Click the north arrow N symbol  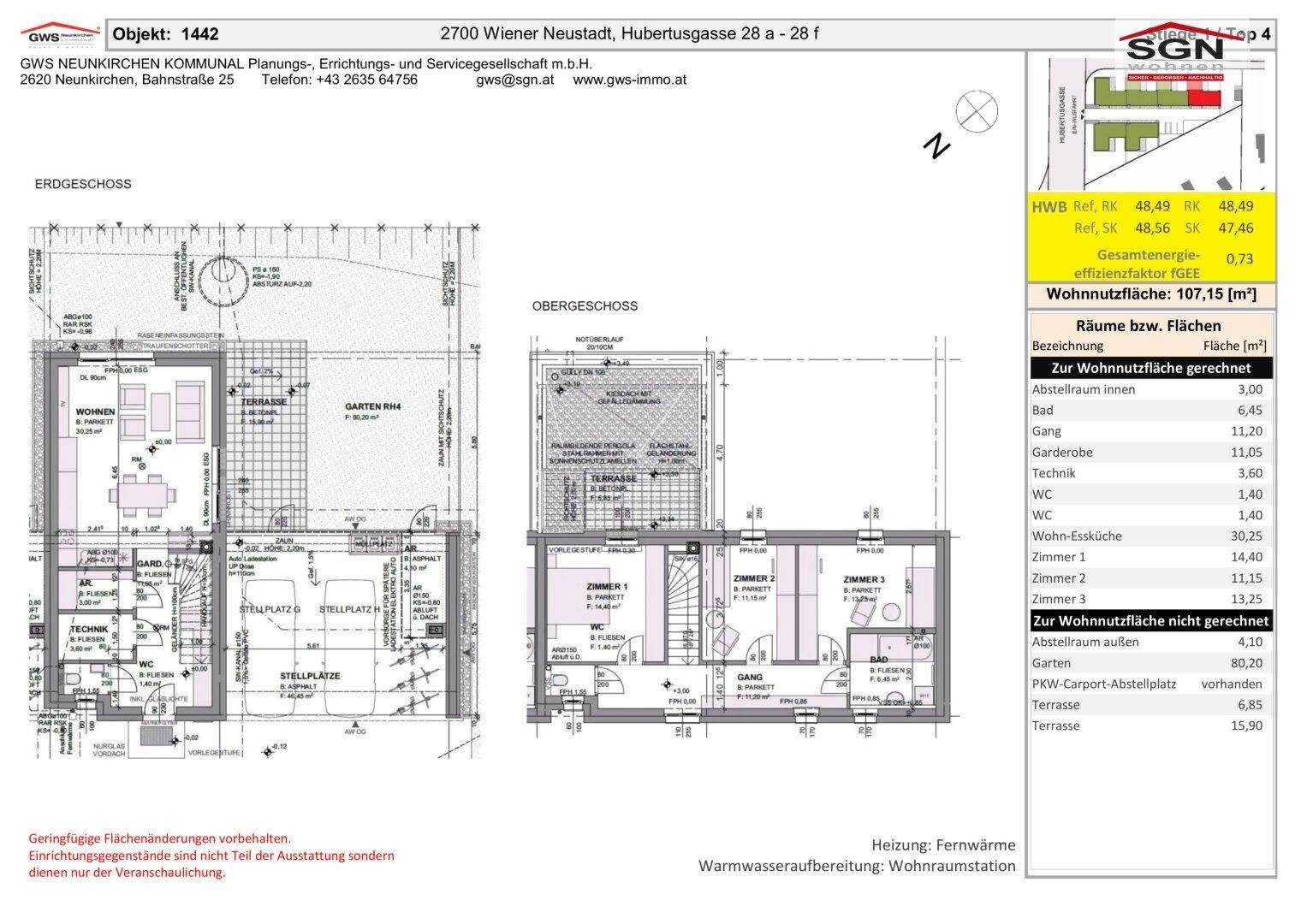point(937,146)
